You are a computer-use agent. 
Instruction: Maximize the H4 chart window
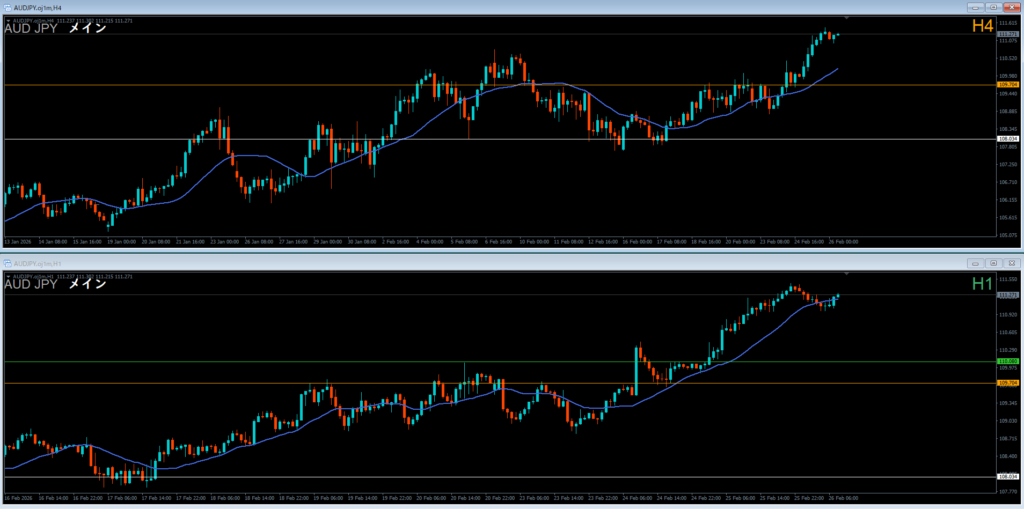(991, 7)
